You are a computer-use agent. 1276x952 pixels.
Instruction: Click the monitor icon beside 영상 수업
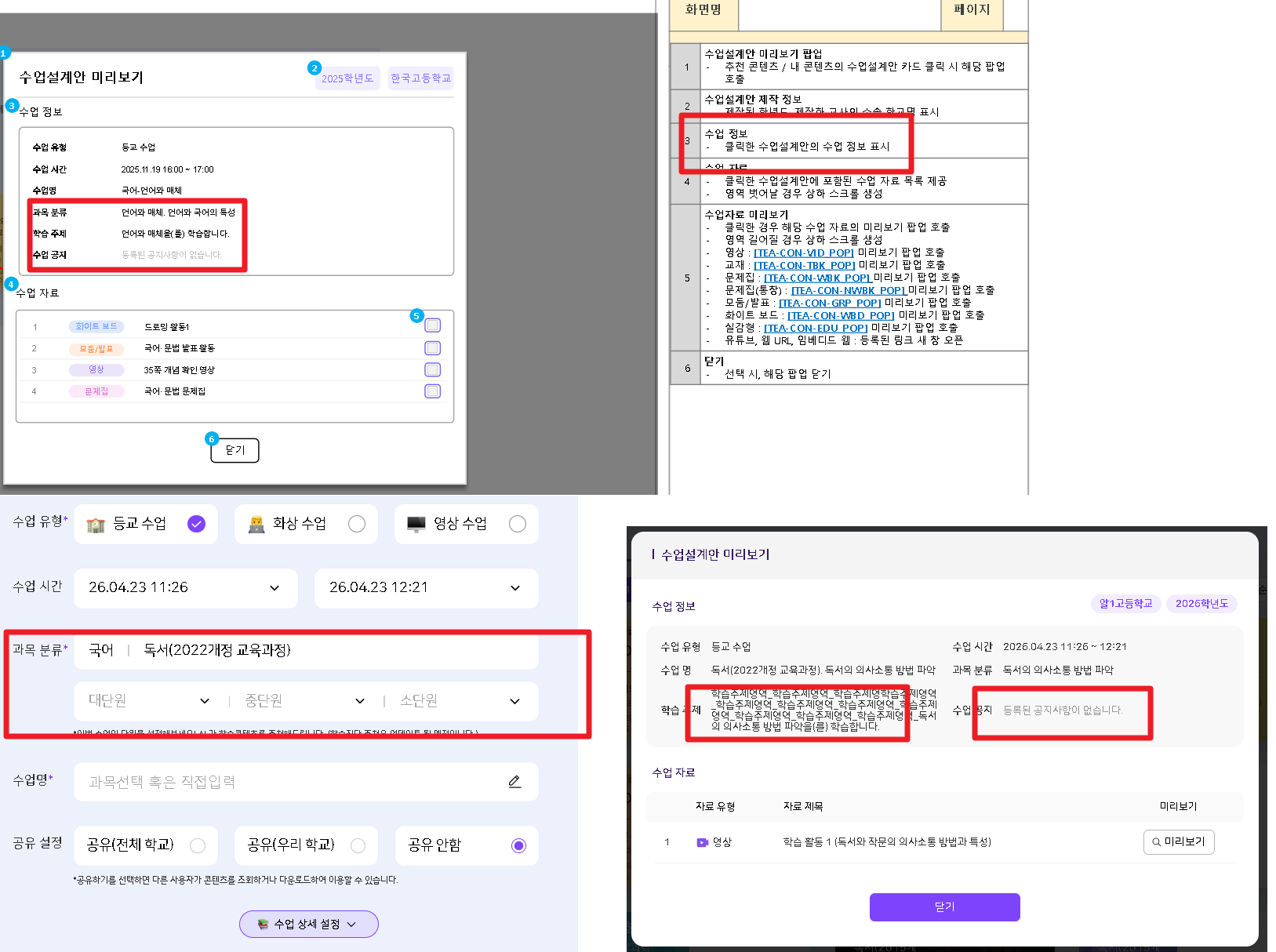tap(416, 525)
